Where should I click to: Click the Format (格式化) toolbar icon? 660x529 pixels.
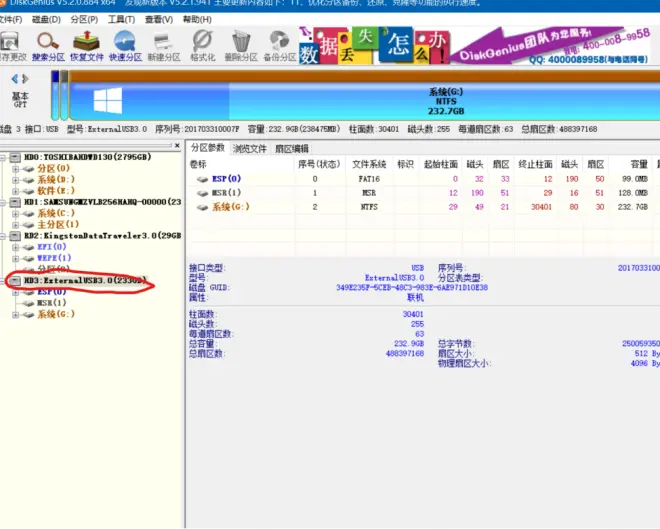coord(202,47)
